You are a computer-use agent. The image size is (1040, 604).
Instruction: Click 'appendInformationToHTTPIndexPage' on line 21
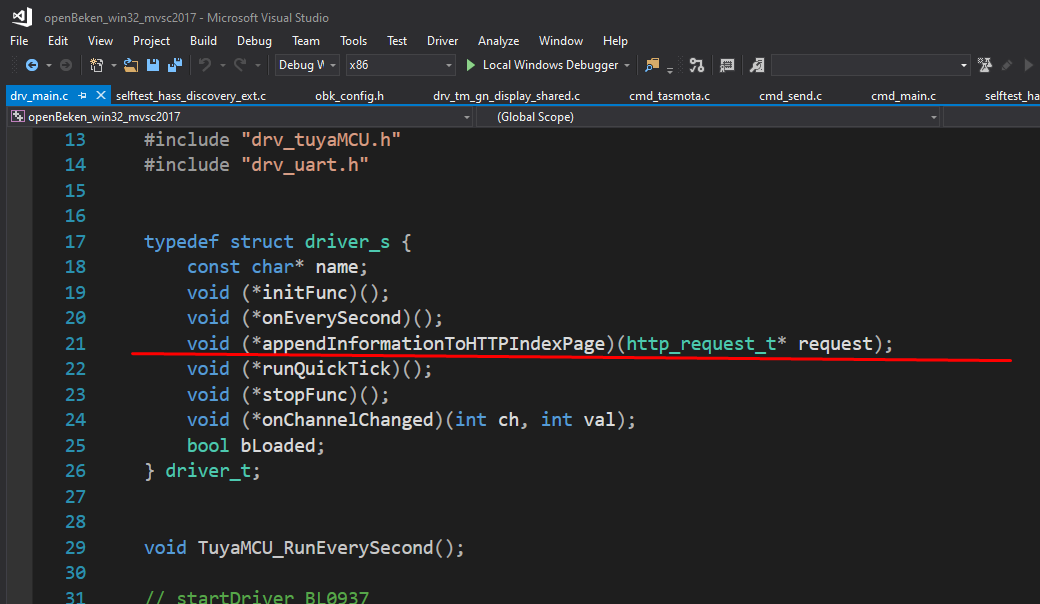pyautogui.click(x=433, y=343)
